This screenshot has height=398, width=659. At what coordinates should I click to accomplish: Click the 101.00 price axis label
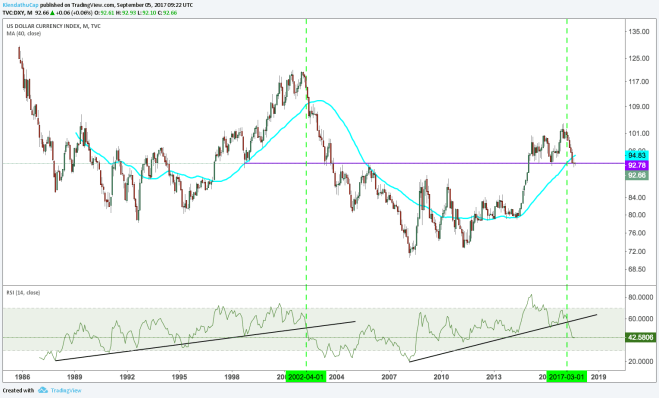click(638, 133)
